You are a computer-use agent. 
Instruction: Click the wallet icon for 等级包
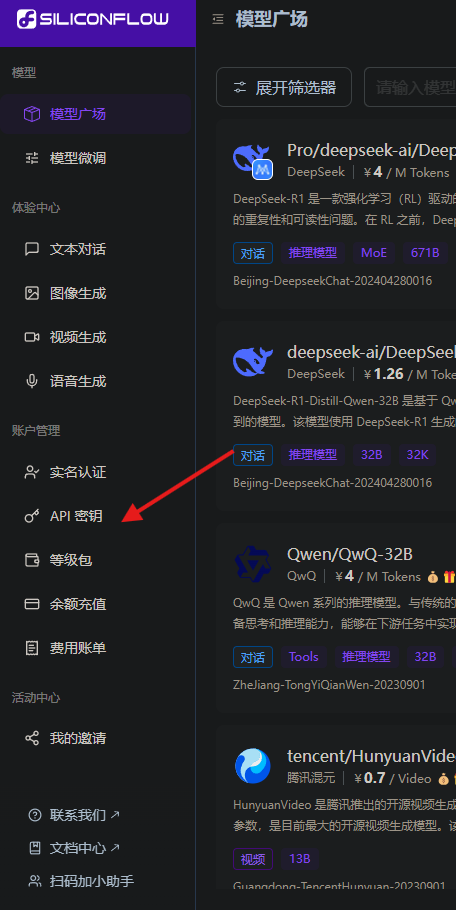coord(32,560)
